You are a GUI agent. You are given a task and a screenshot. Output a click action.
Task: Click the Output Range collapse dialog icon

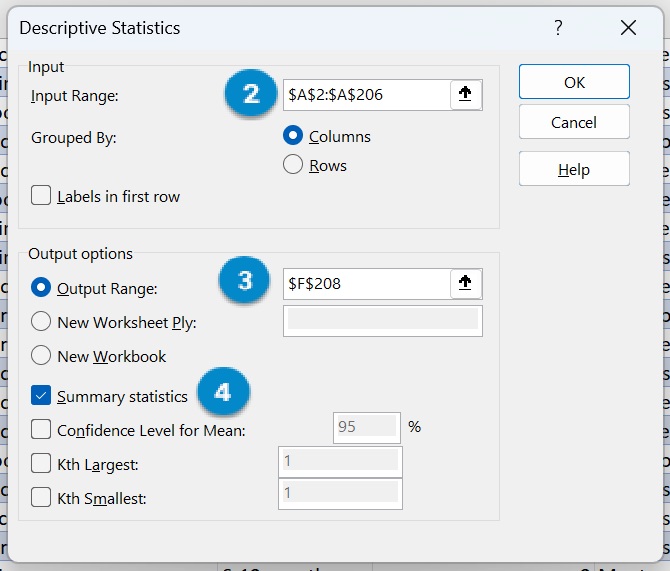click(466, 284)
